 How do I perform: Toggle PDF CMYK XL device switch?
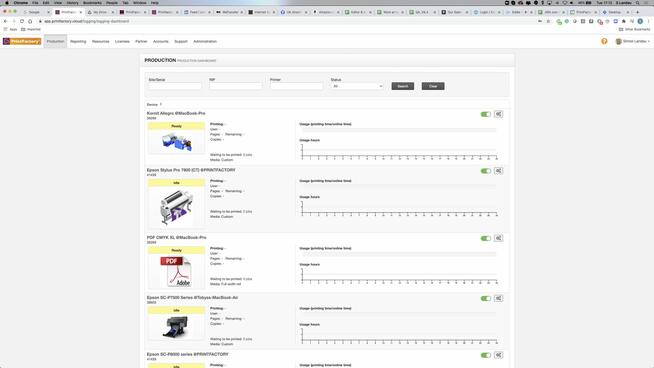pyautogui.click(x=485, y=239)
